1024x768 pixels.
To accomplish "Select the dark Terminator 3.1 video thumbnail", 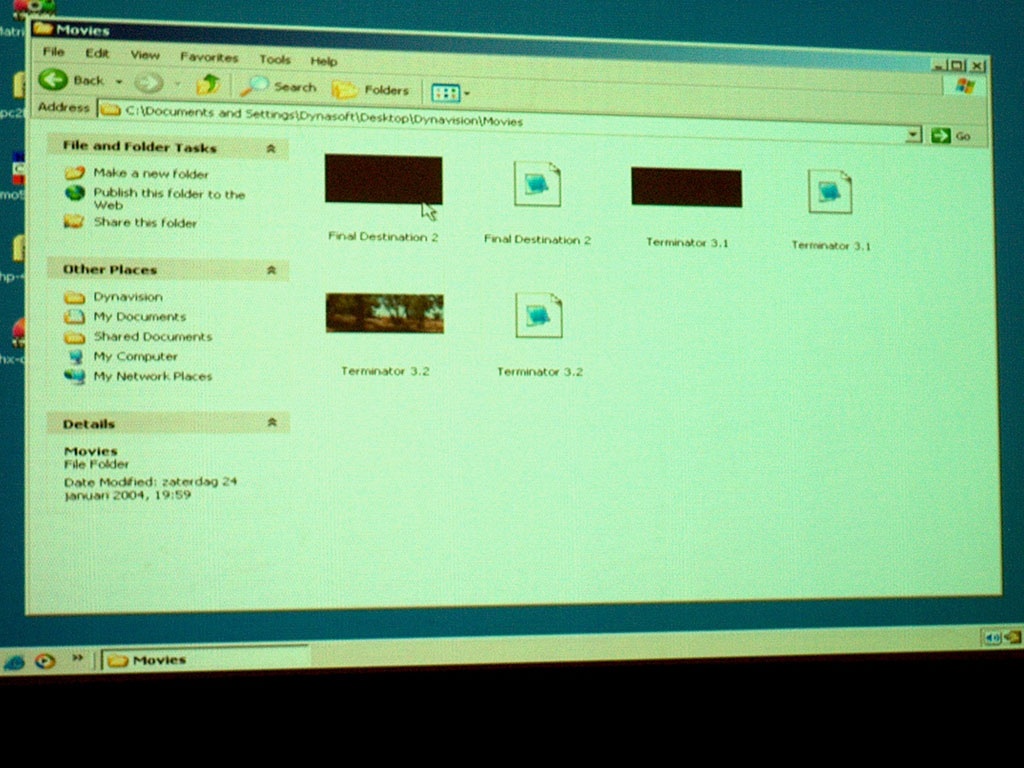I will coord(686,187).
